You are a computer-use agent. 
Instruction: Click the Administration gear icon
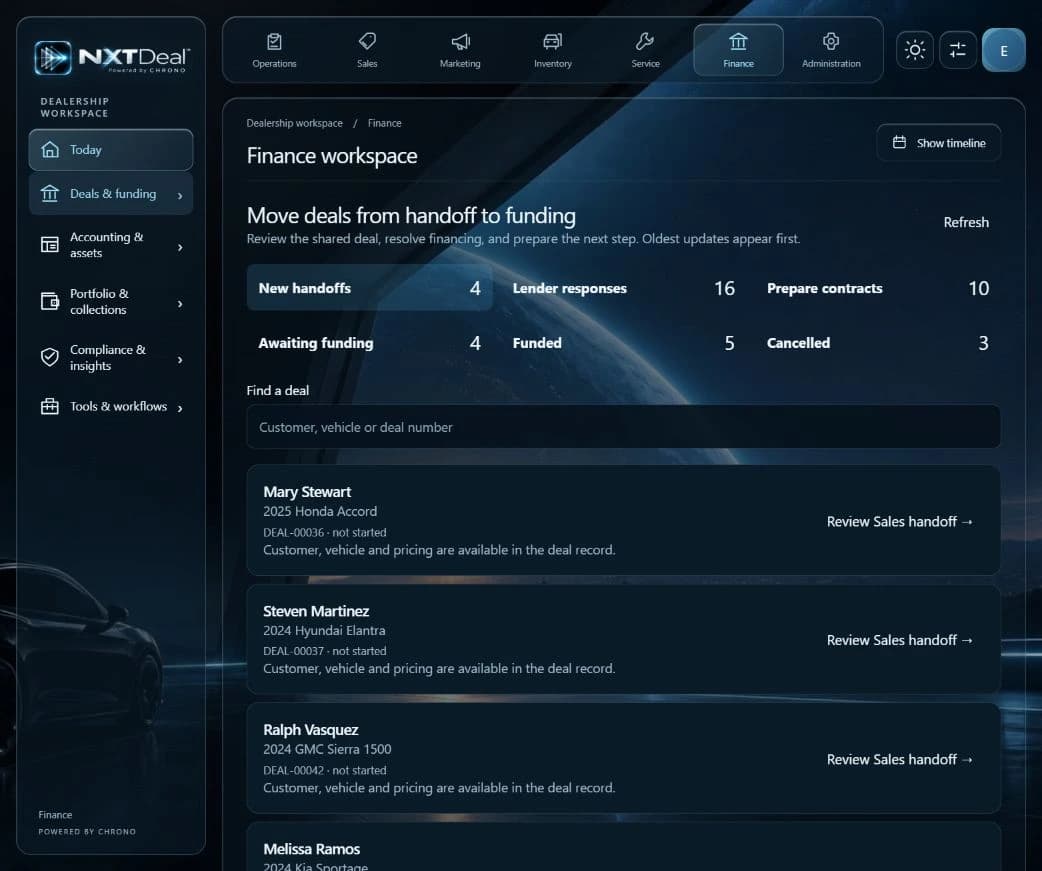831,42
